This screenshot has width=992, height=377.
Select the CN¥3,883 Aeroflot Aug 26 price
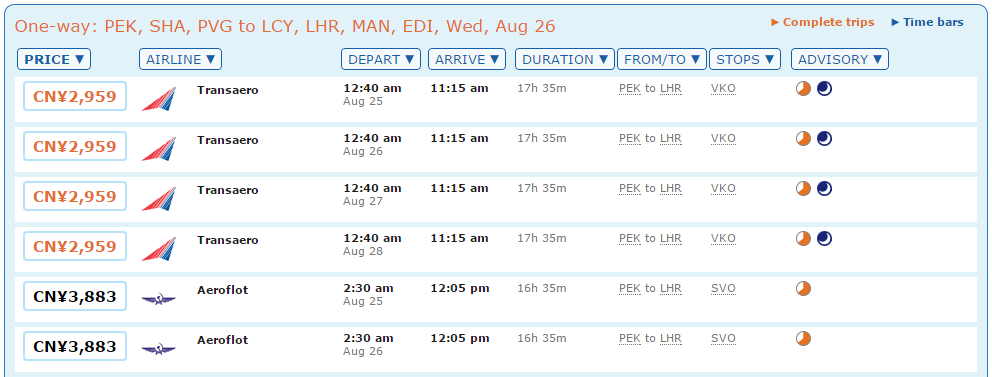[x=75, y=346]
